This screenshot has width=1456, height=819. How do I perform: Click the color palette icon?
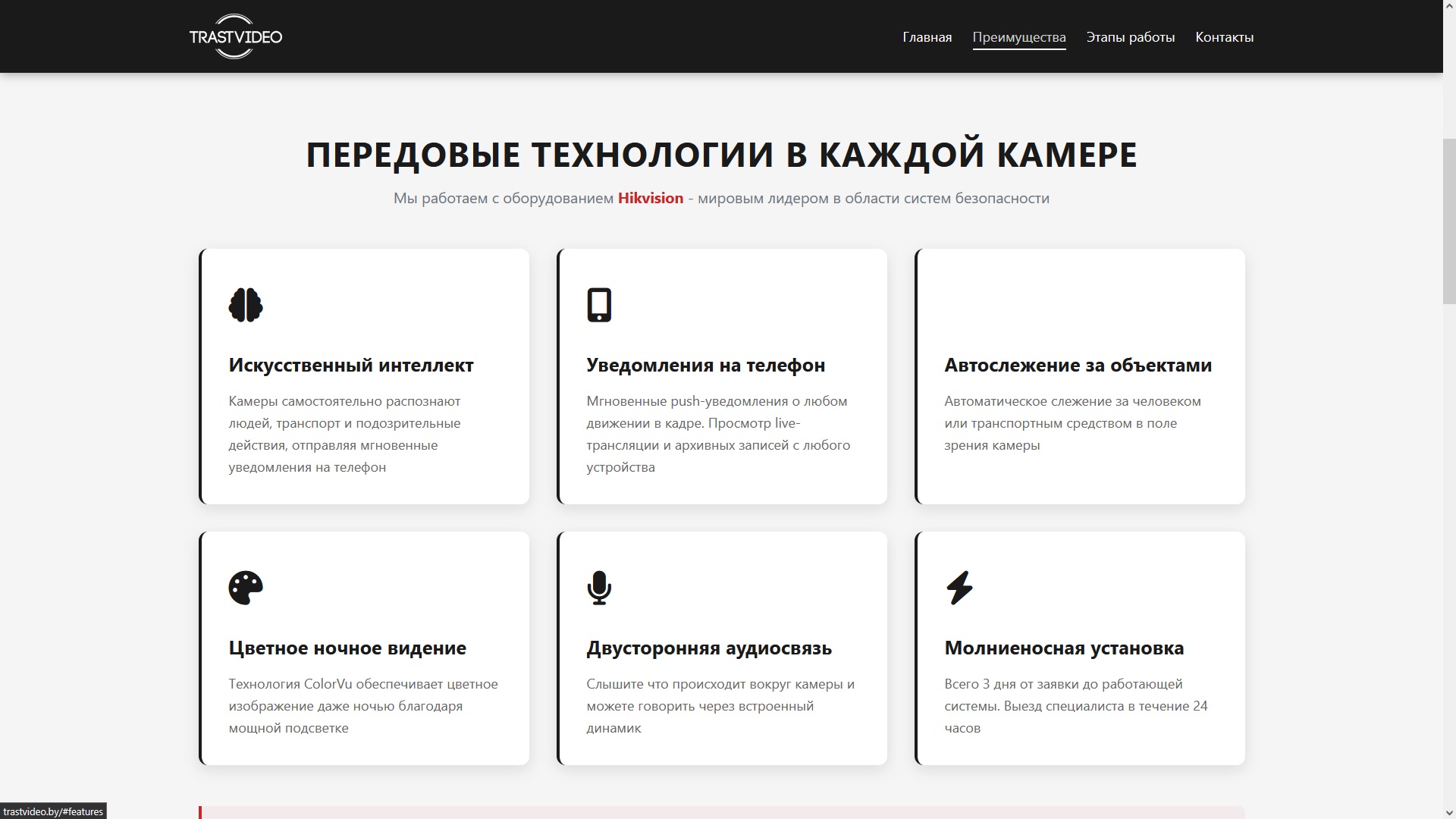tap(246, 588)
